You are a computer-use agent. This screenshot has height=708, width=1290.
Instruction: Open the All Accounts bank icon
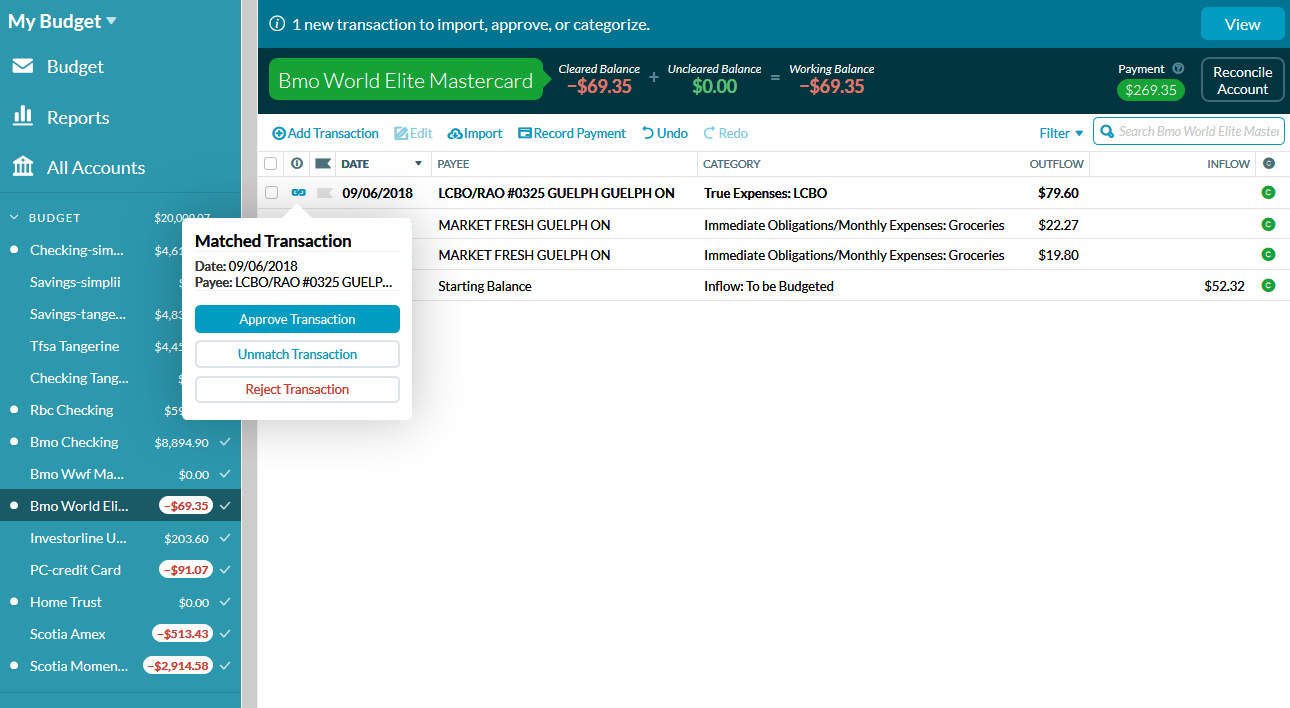(22, 166)
